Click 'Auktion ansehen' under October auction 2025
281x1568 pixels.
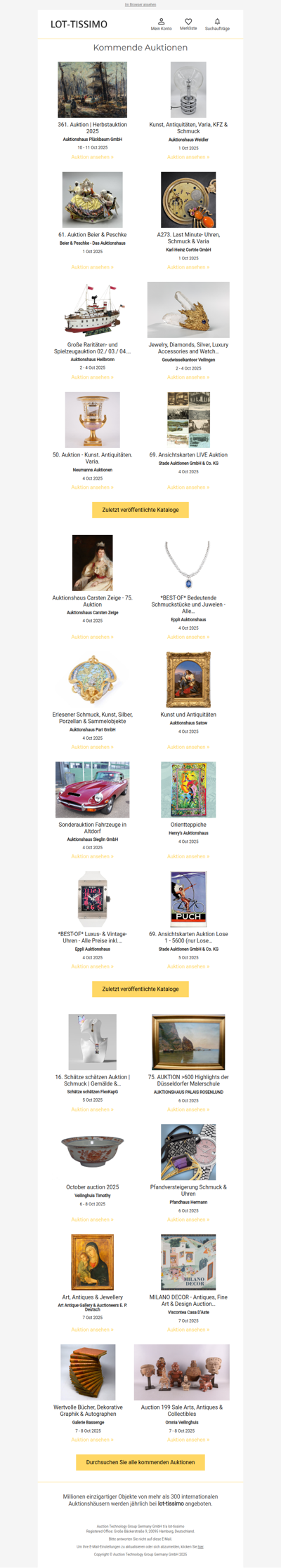[93, 1219]
